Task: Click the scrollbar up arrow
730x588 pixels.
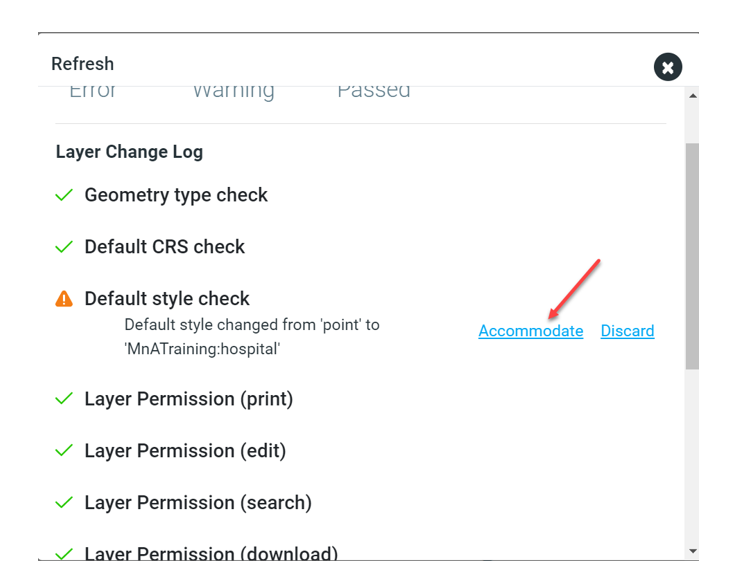Action: click(x=693, y=96)
